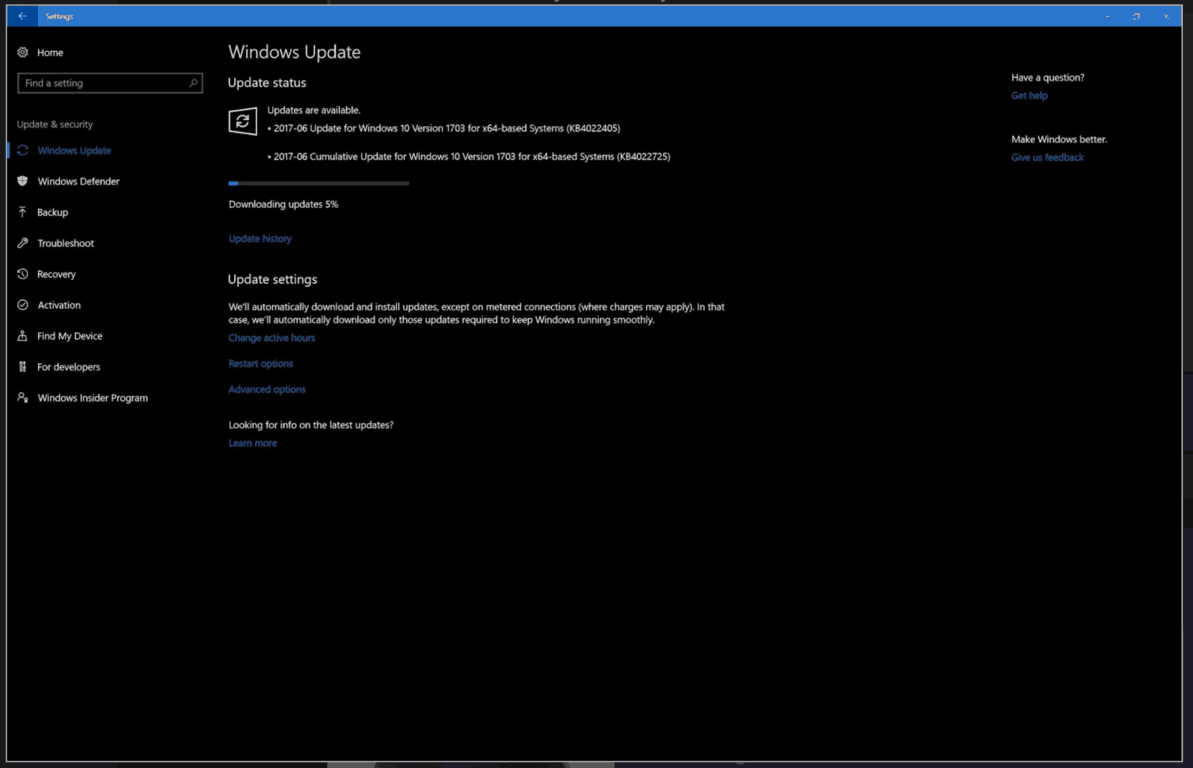Click the Recovery history icon
The image size is (1193, 768).
click(x=23, y=274)
